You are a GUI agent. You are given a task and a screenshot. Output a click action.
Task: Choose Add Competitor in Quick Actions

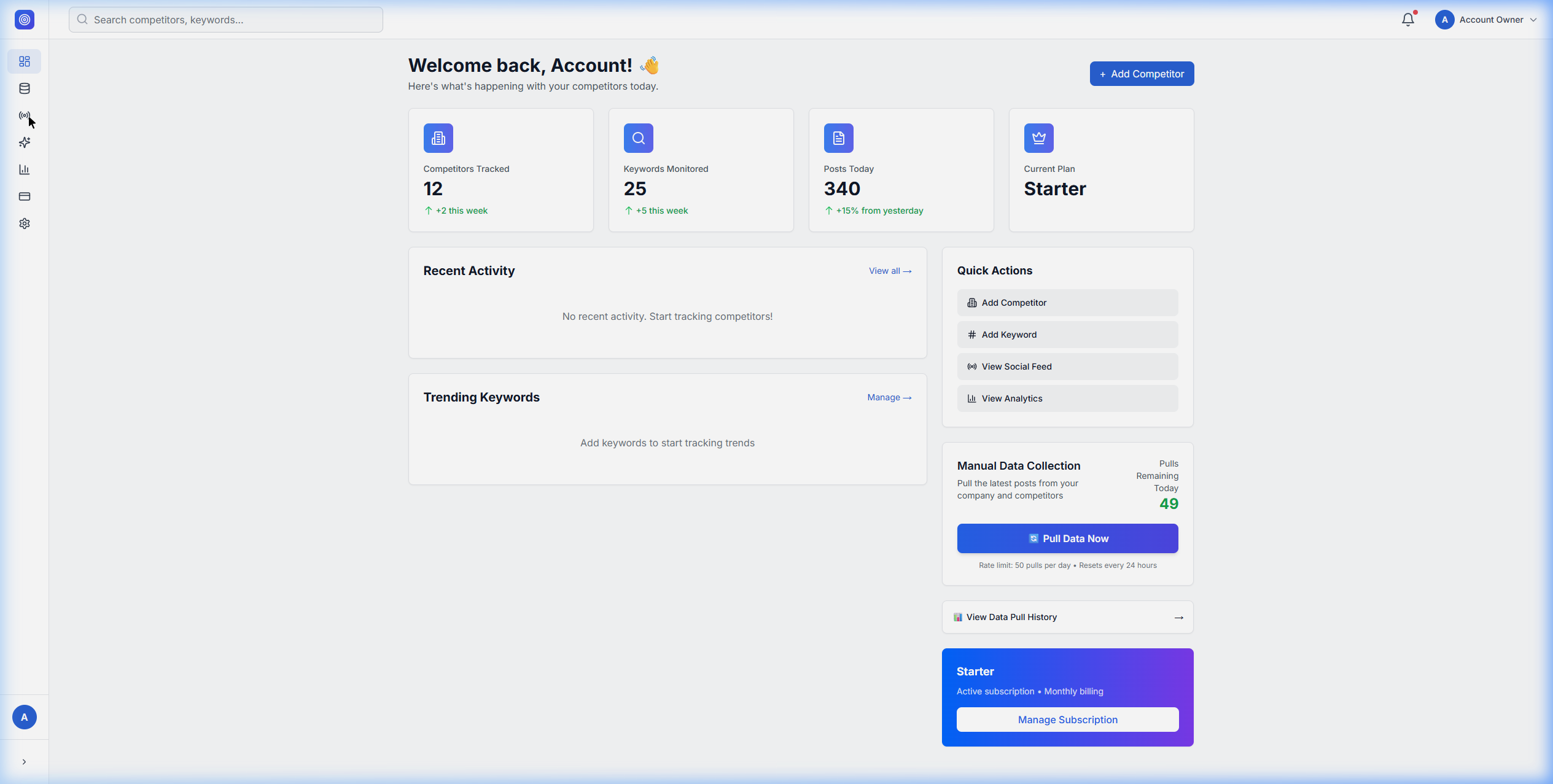point(1067,303)
